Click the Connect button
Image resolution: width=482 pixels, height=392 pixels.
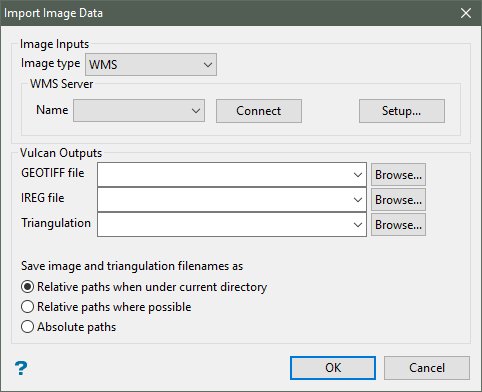click(259, 111)
